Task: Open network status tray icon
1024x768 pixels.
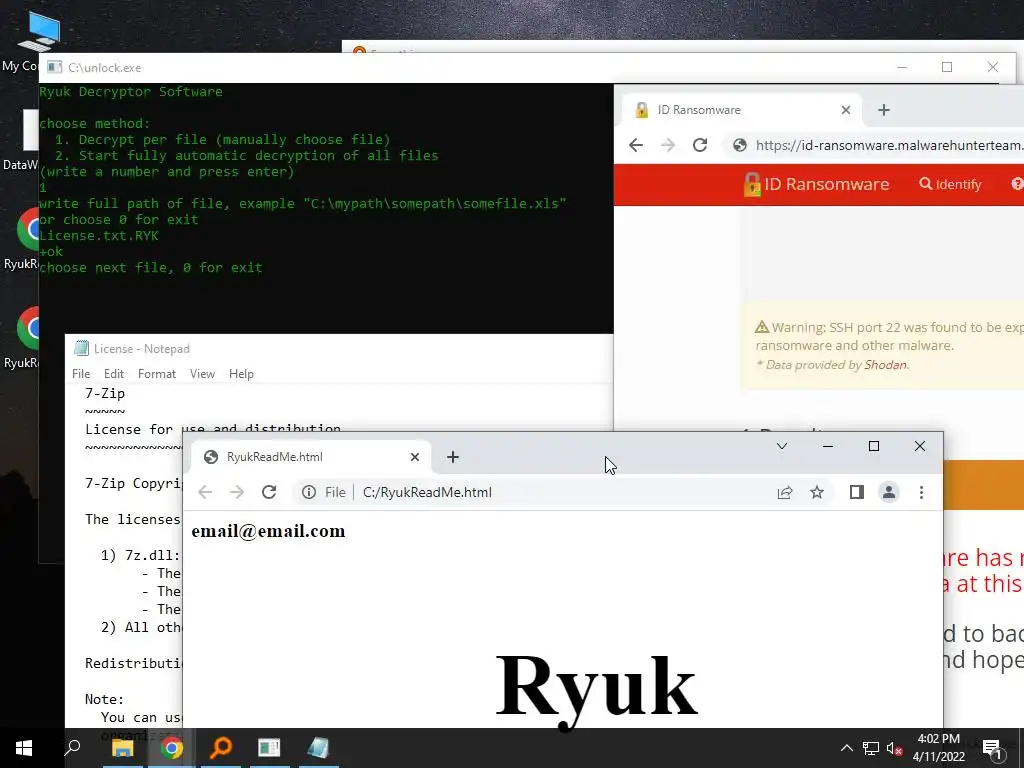Action: [871, 748]
